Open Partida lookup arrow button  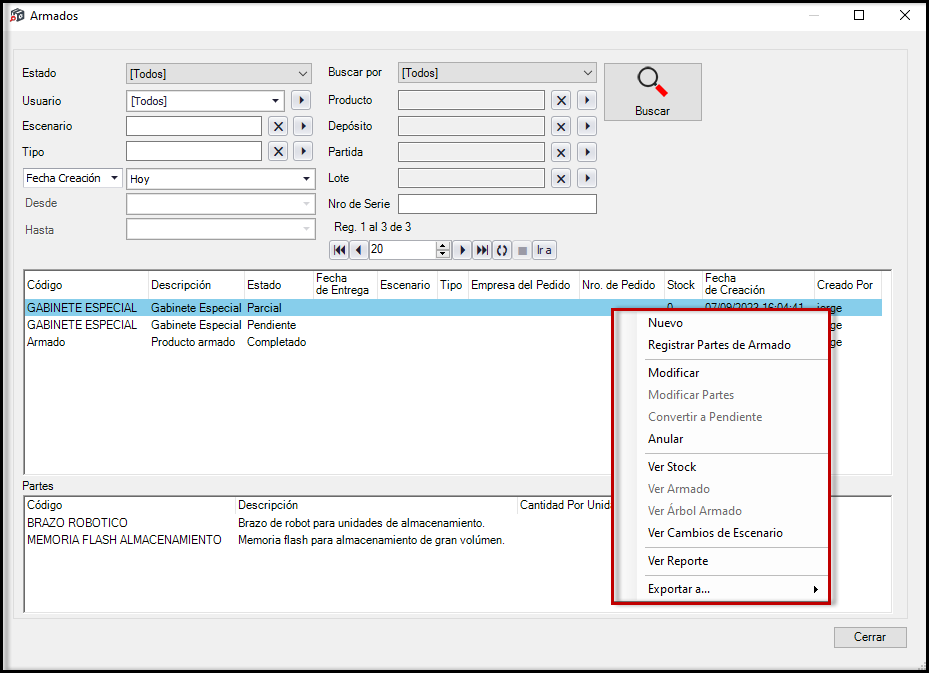(x=587, y=152)
